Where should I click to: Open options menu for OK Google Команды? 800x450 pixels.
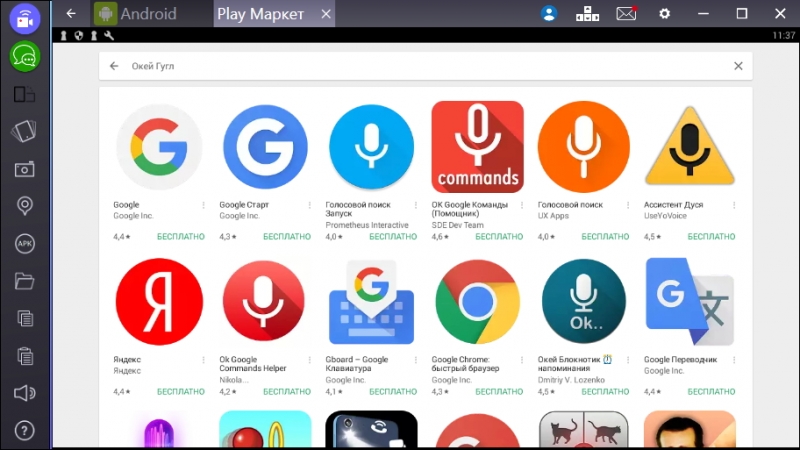click(x=521, y=205)
